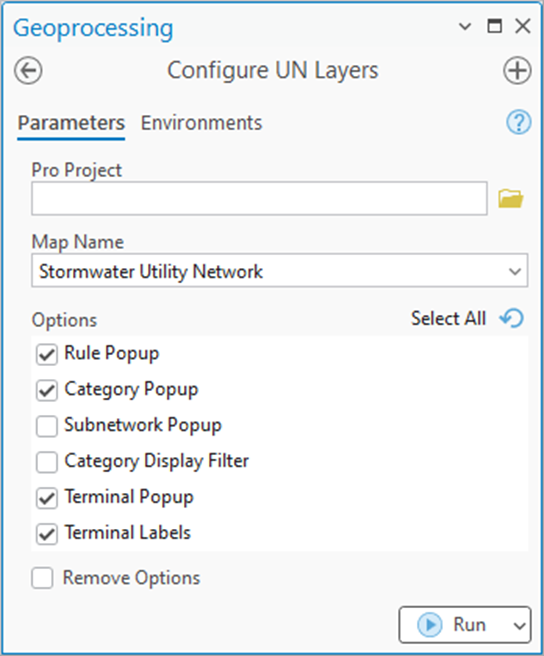Select the Parameters tab

pos(71,123)
